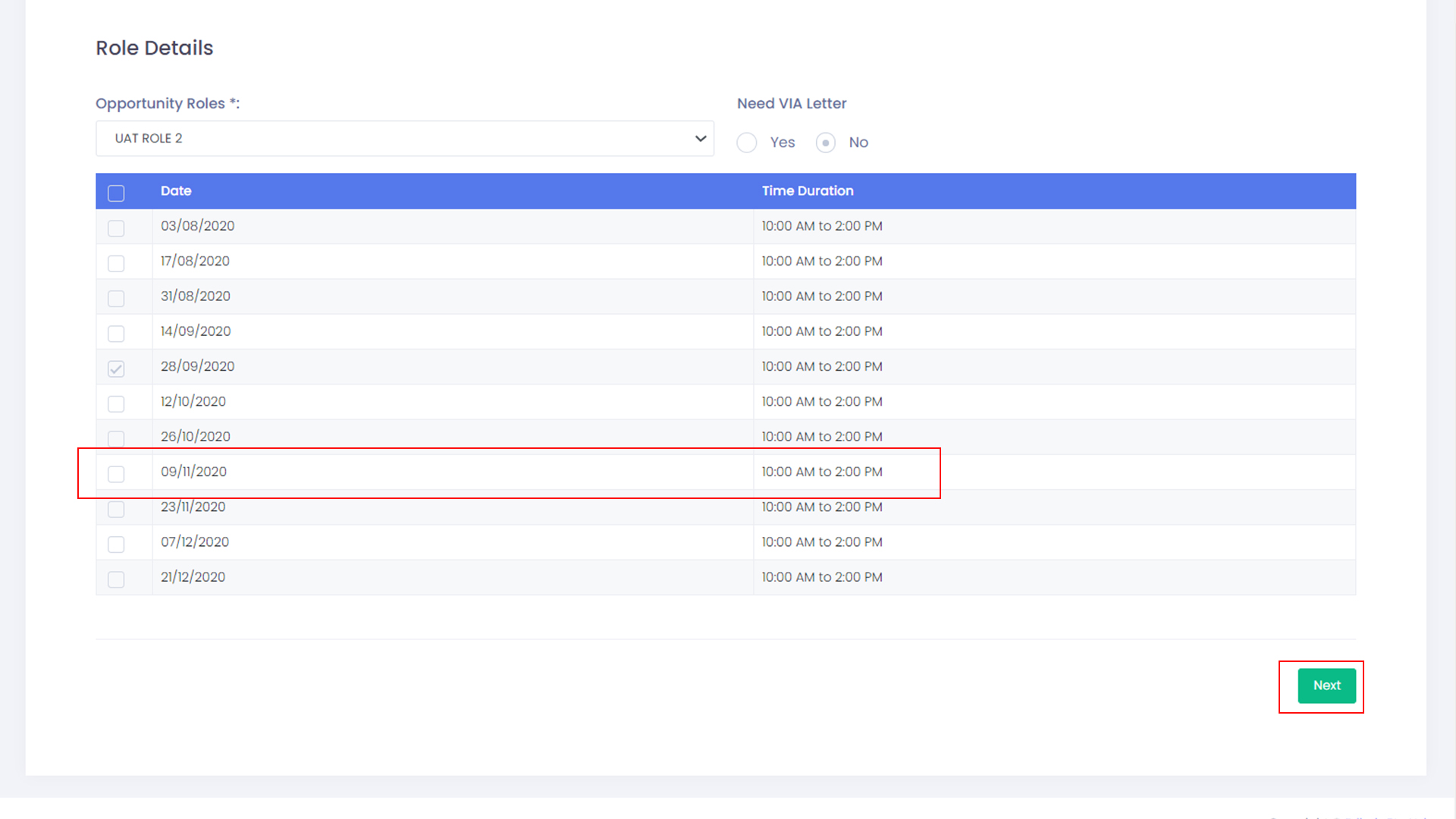
Task: Check the 23/11/2020 date checkbox
Action: point(116,509)
